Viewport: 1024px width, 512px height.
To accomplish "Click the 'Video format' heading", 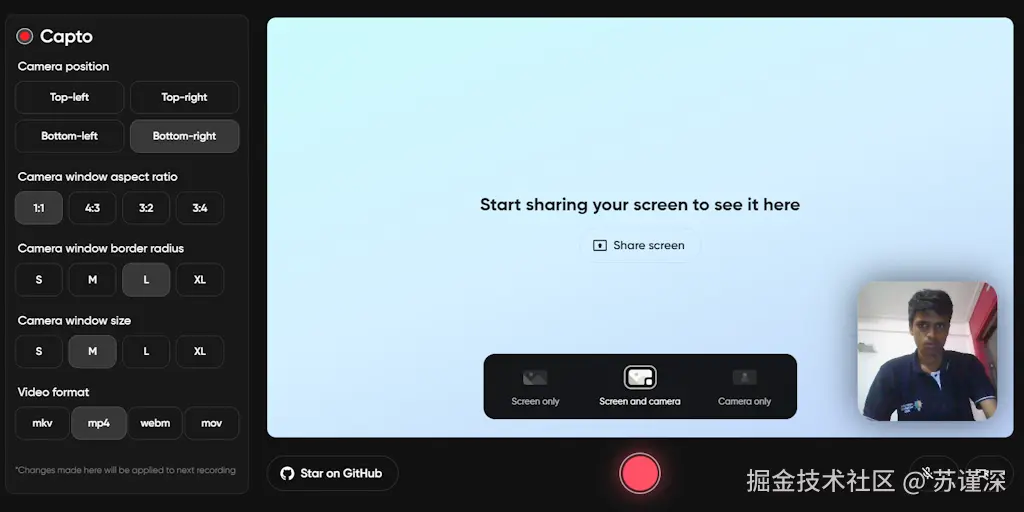I will pos(54,392).
